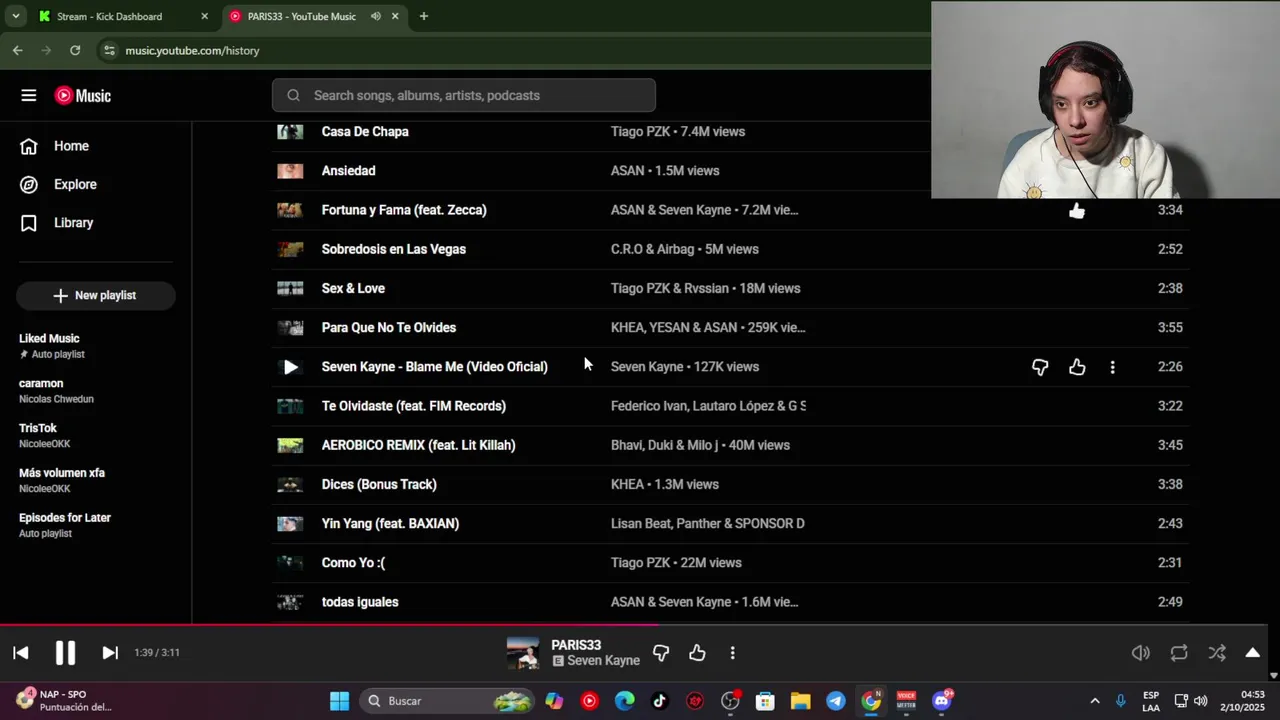Toggle shuffle mode
Screen dimensions: 1280x720
1217,653
